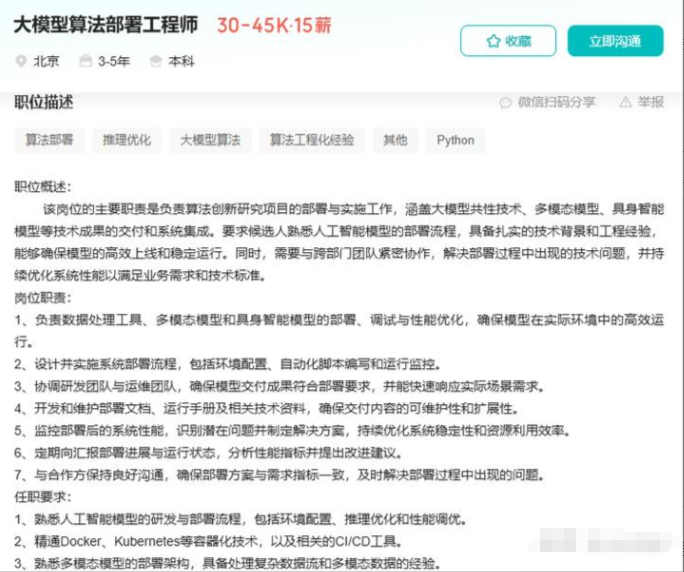Click the salary text 30-45K·15薪

pyautogui.click(x=274, y=25)
